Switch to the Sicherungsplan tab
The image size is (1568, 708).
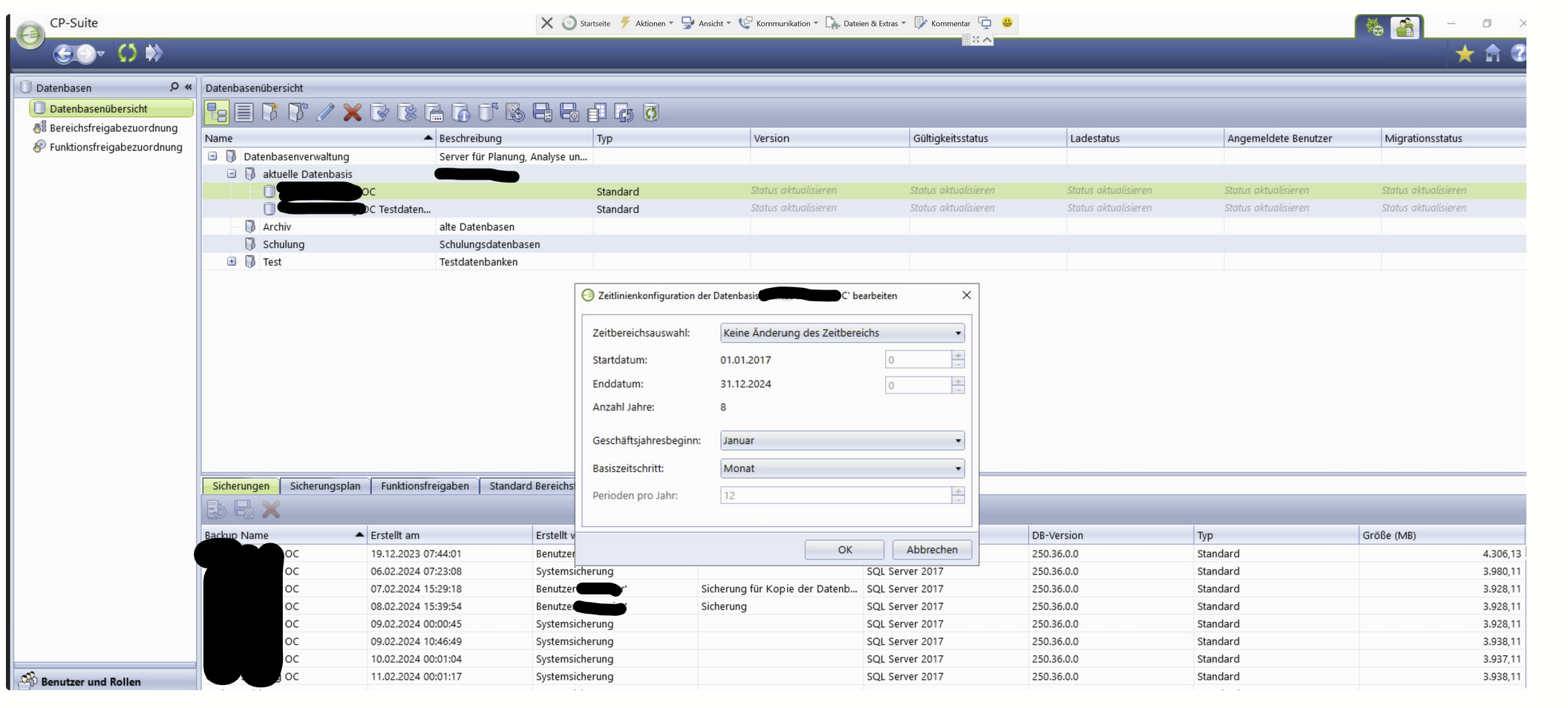tap(325, 486)
